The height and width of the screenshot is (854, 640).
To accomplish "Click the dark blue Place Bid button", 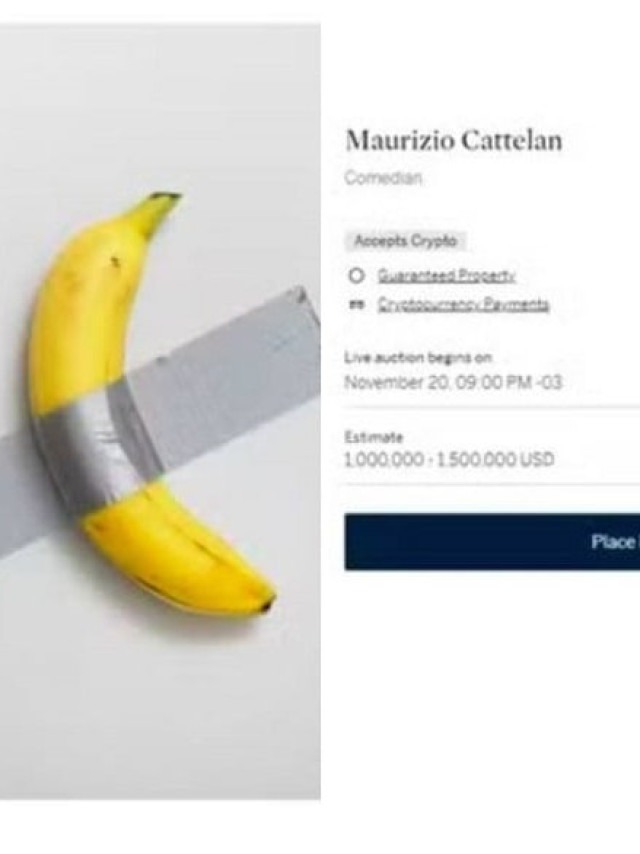I will [x=492, y=542].
